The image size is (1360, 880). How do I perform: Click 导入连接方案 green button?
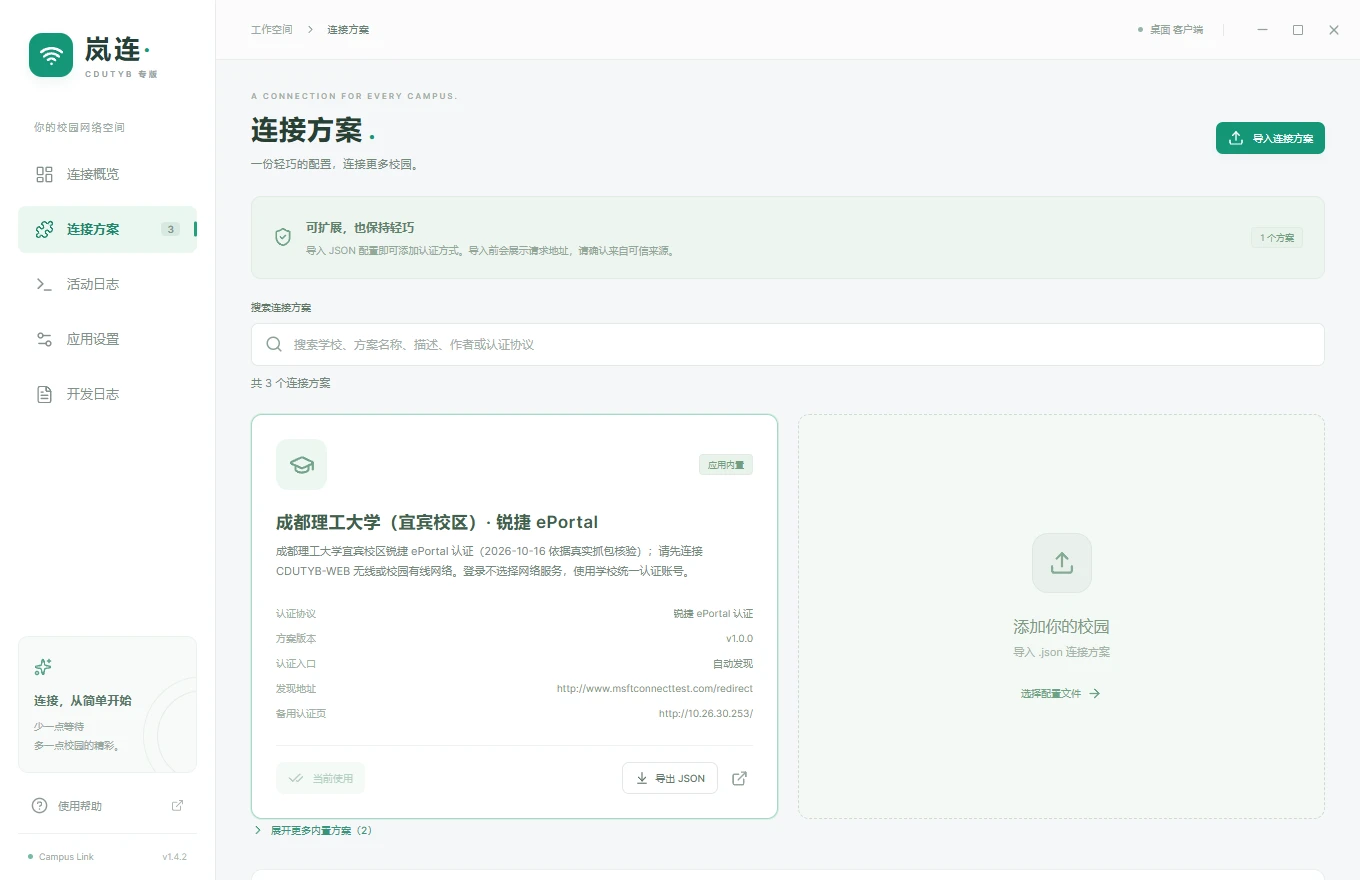1270,138
